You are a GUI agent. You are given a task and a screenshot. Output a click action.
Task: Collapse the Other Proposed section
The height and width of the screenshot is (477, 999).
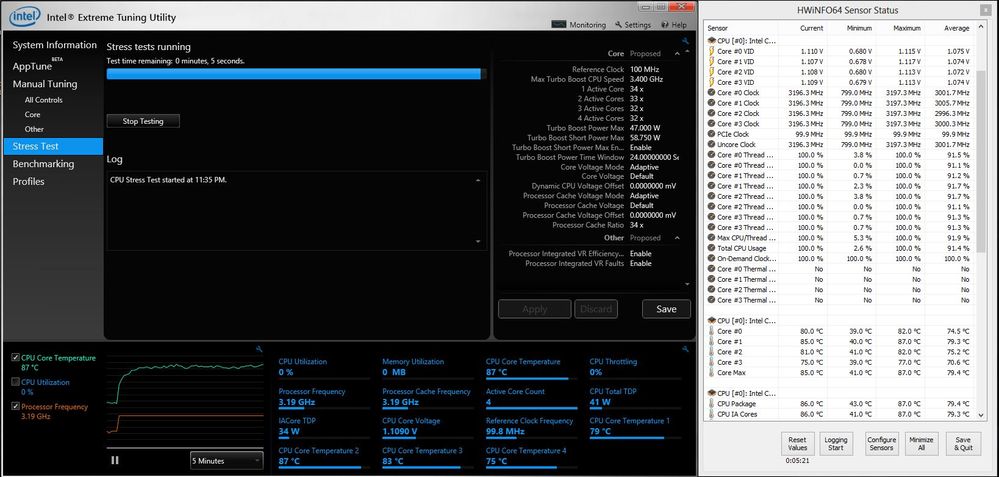point(677,238)
